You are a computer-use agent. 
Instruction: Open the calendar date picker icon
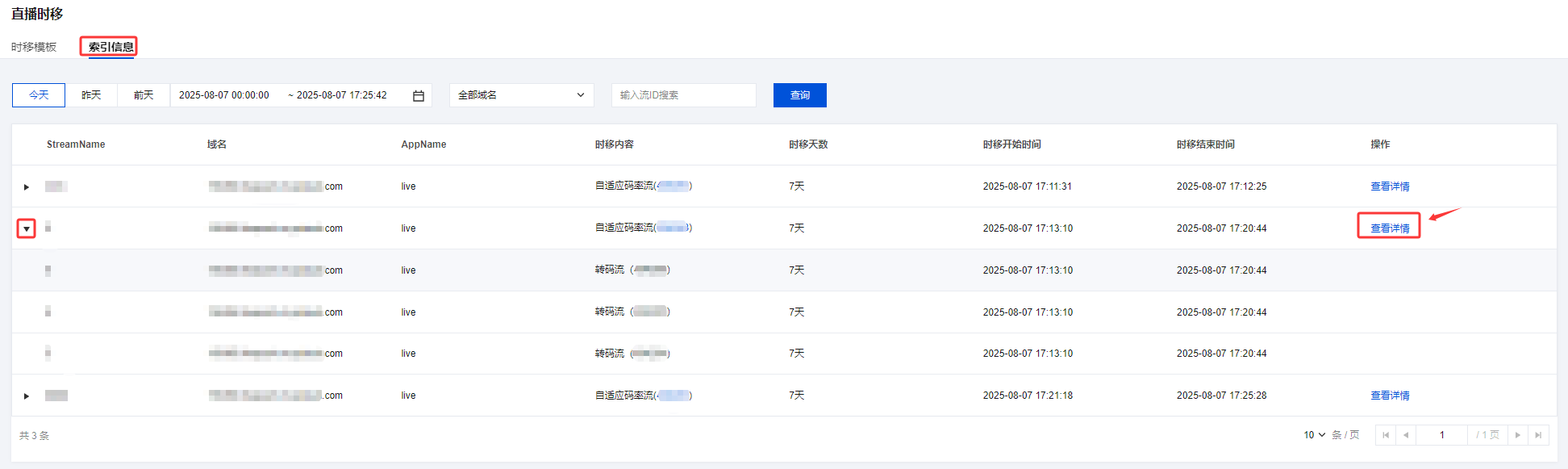coord(419,96)
